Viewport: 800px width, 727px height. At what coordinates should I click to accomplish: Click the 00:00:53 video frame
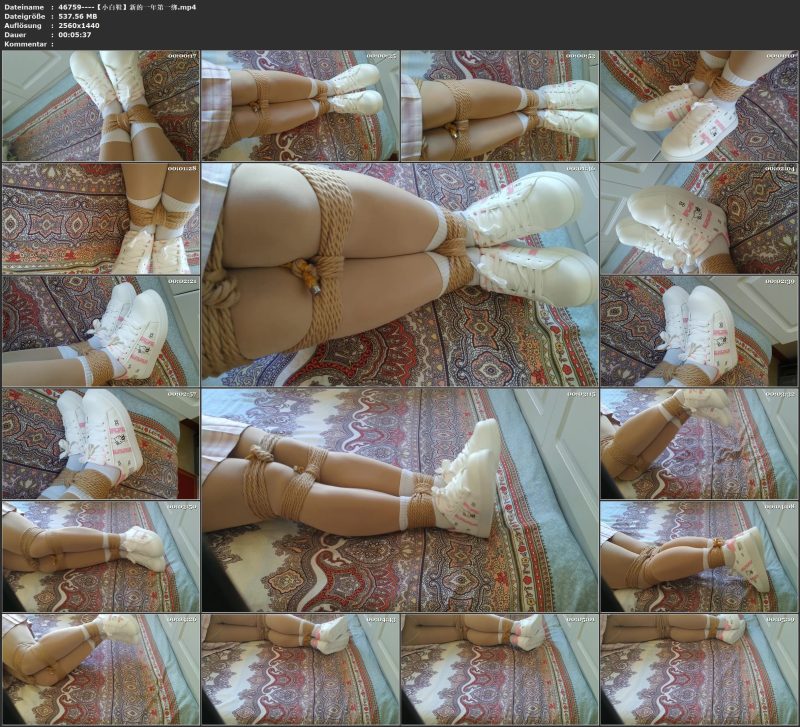click(499, 106)
